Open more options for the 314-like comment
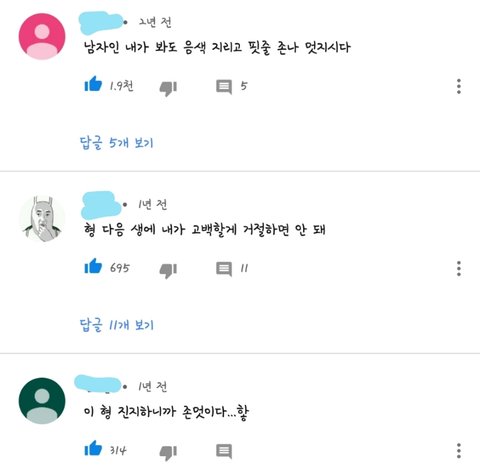Screen dimensions: 480x476 coord(459,451)
